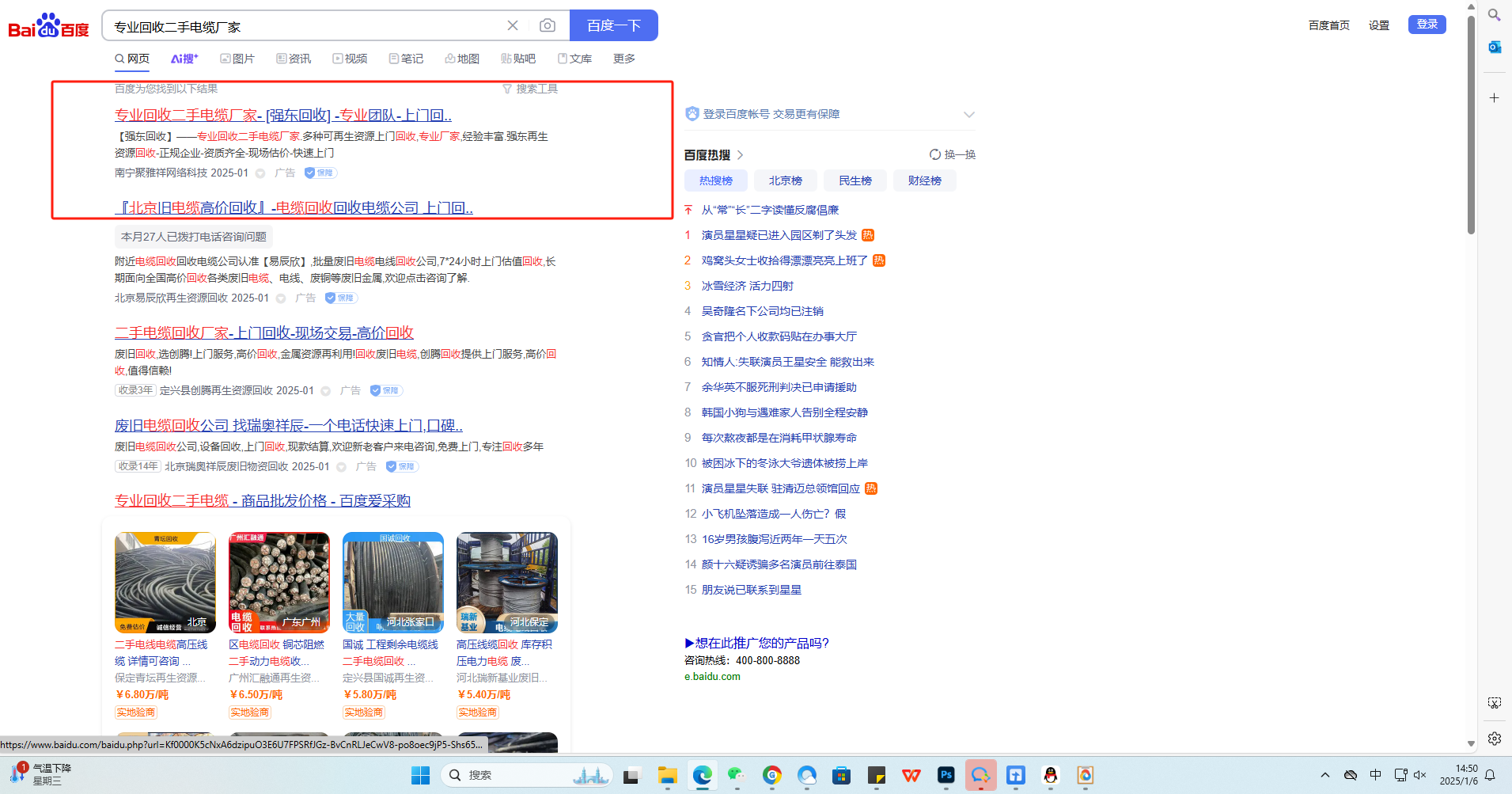Show hidden system tray icons
The width and height of the screenshot is (1512, 794).
(1324, 775)
